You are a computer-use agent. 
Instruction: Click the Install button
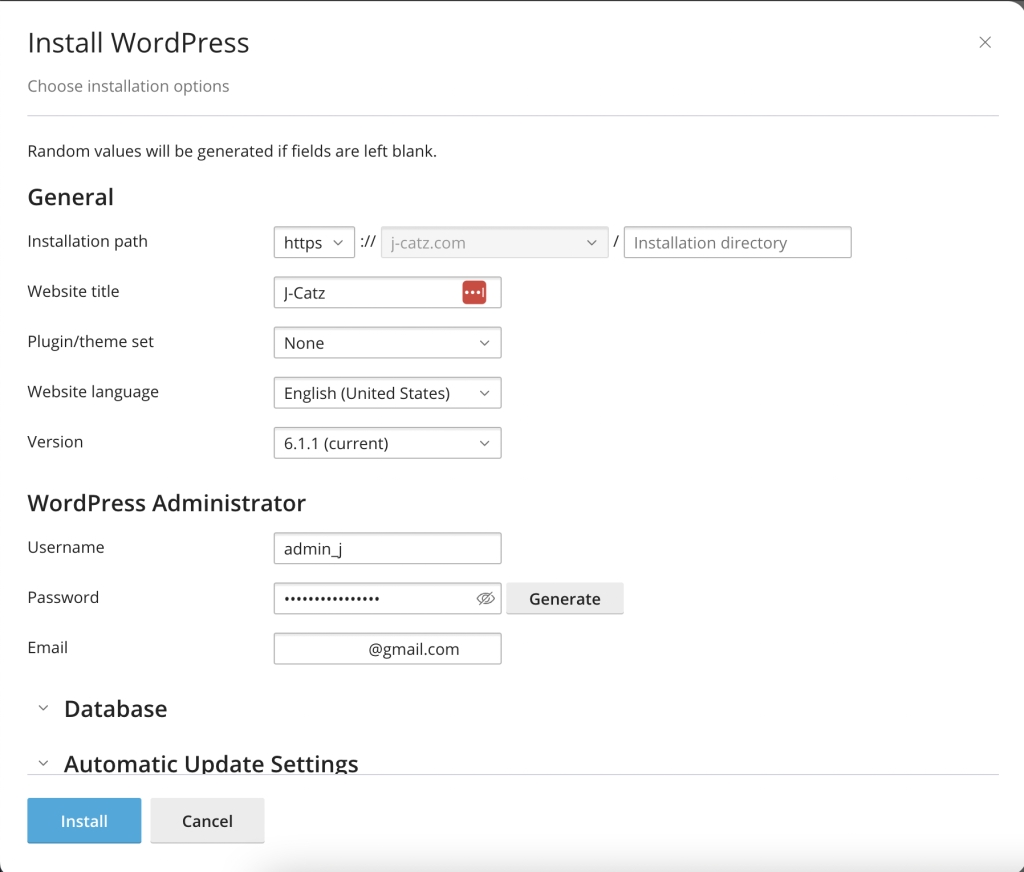(84, 820)
